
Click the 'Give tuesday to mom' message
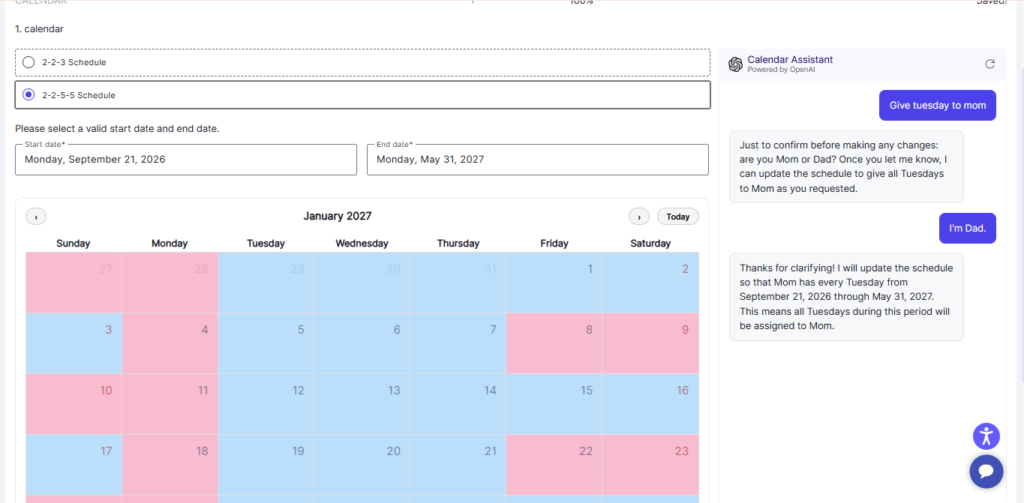click(937, 105)
